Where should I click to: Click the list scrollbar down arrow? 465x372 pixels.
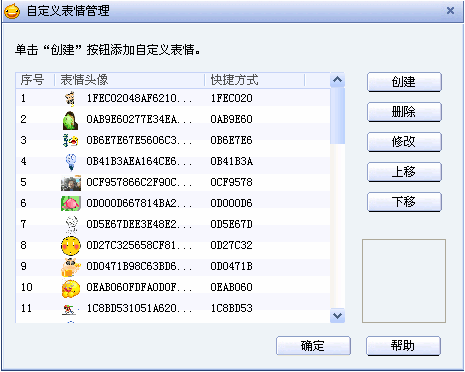pyautogui.click(x=337, y=315)
